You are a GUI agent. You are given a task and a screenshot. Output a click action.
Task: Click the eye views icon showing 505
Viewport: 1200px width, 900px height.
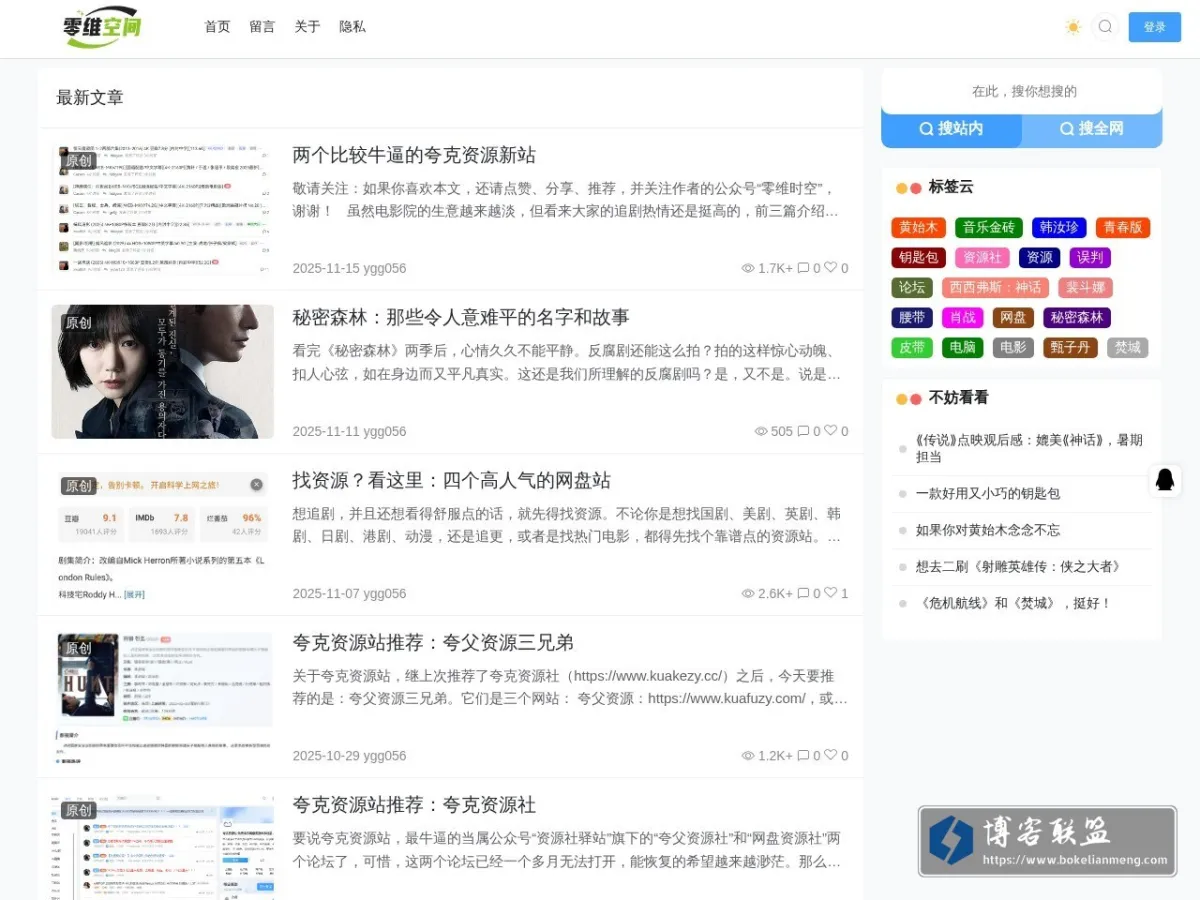point(761,431)
